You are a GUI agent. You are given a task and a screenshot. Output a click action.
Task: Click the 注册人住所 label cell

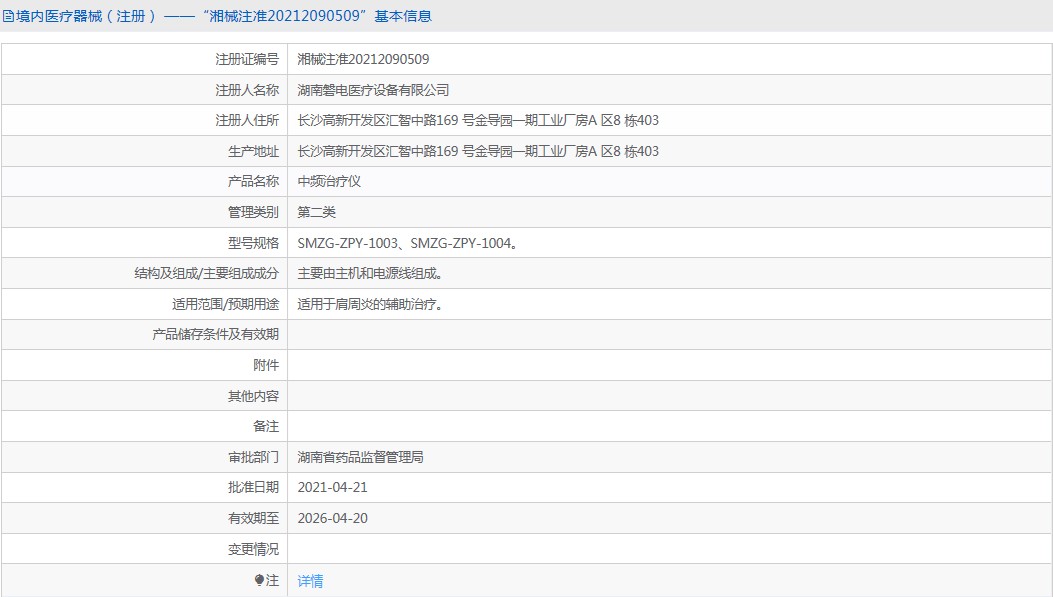(x=144, y=120)
